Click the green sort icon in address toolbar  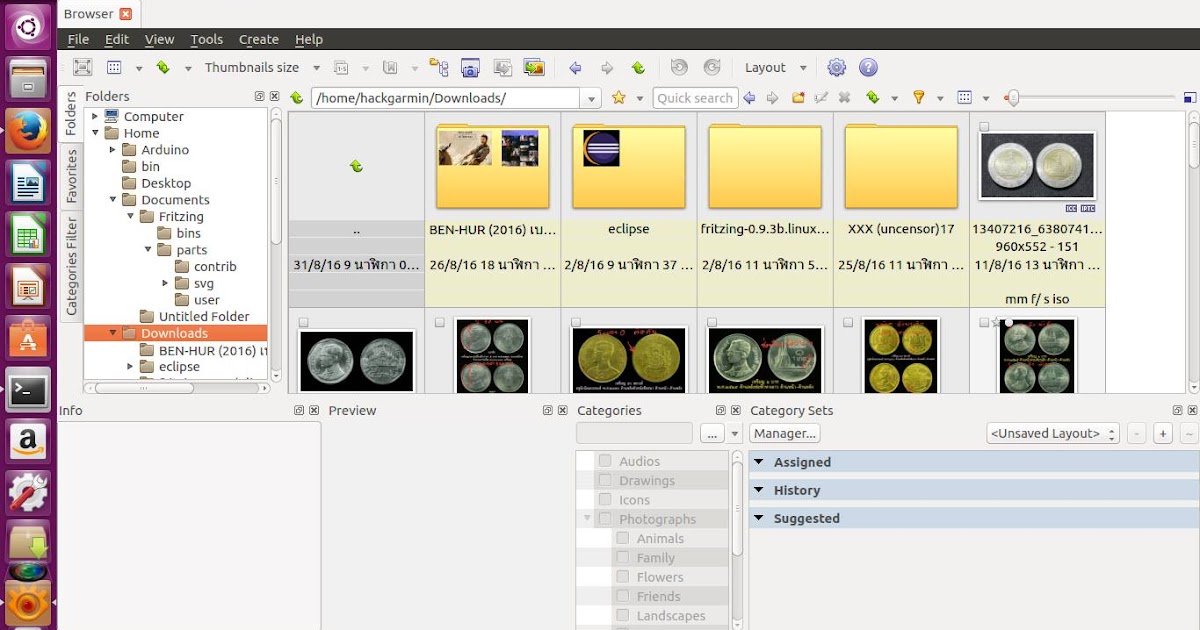[872, 98]
